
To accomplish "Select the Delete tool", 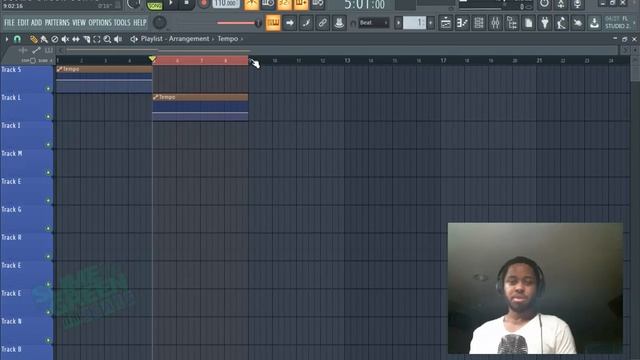I will click(54, 39).
